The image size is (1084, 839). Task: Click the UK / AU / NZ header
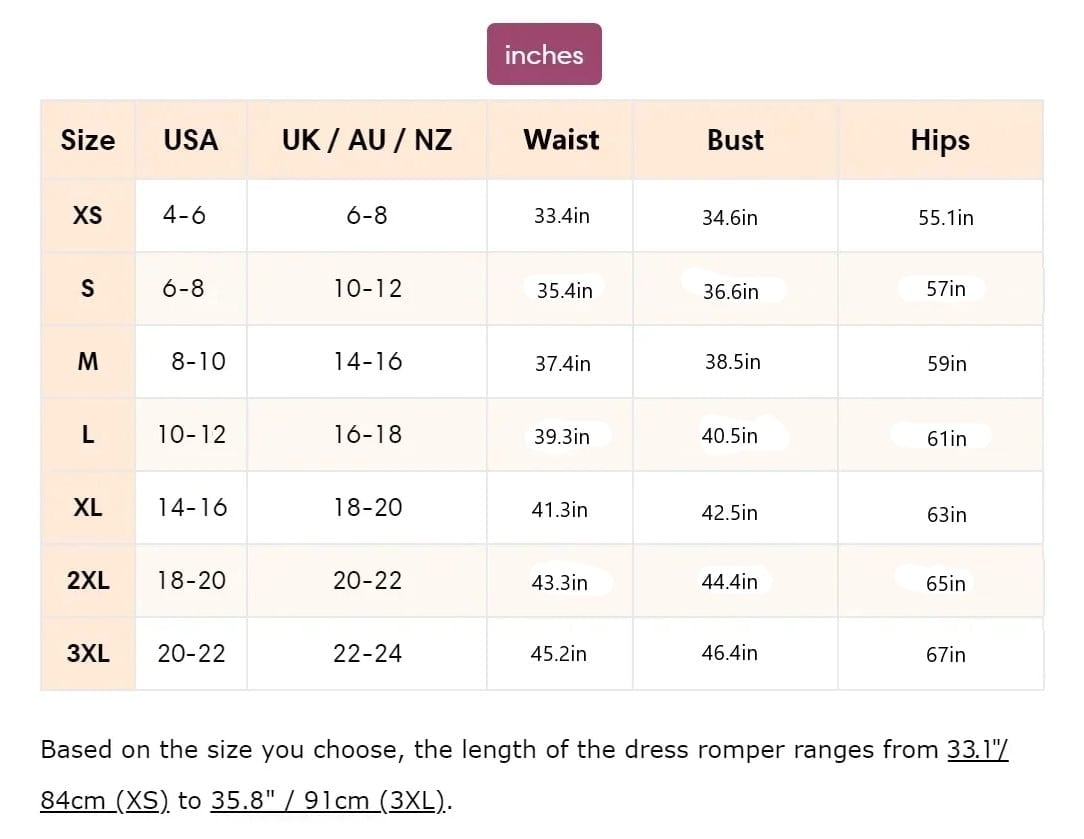367,140
